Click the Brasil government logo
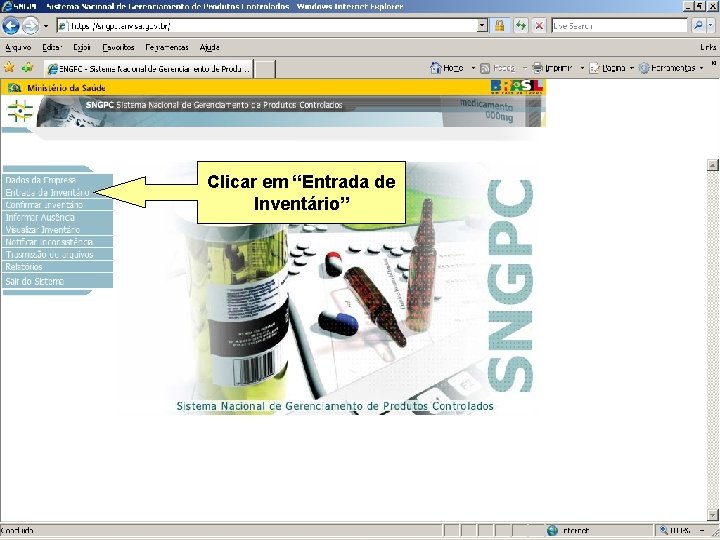Image resolution: width=720 pixels, height=540 pixels. pos(517,86)
